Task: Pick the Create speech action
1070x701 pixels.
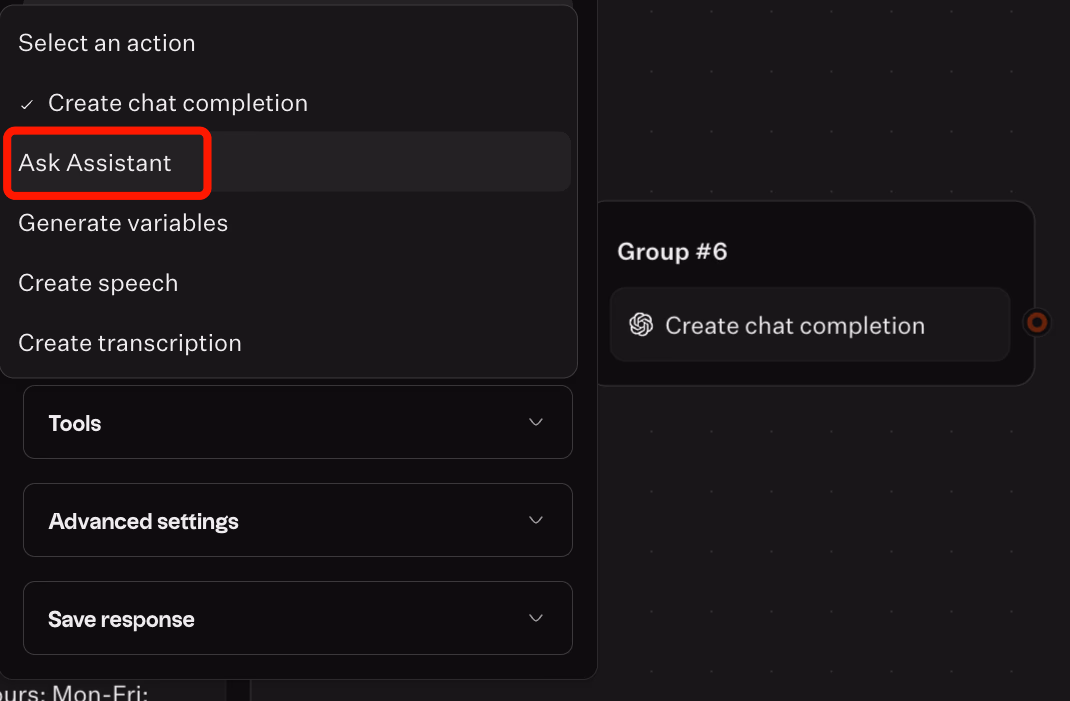Action: (x=98, y=283)
